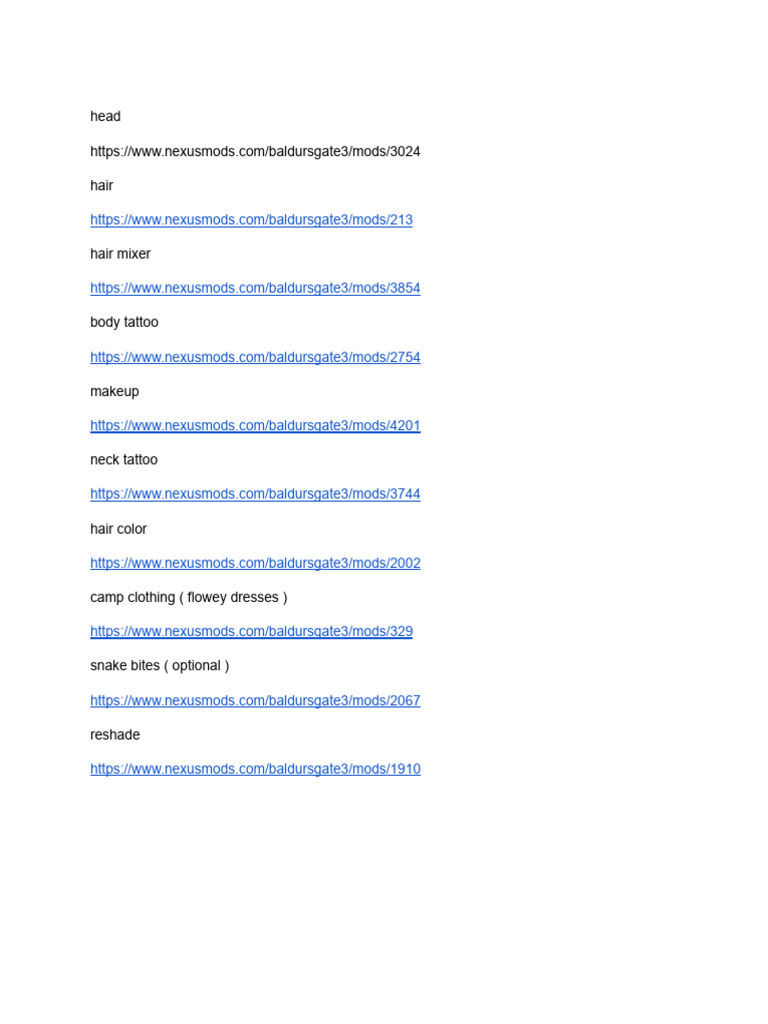Follow the body tattoo link ending 2754
This screenshot has height=1024, width=768.
click(255, 357)
